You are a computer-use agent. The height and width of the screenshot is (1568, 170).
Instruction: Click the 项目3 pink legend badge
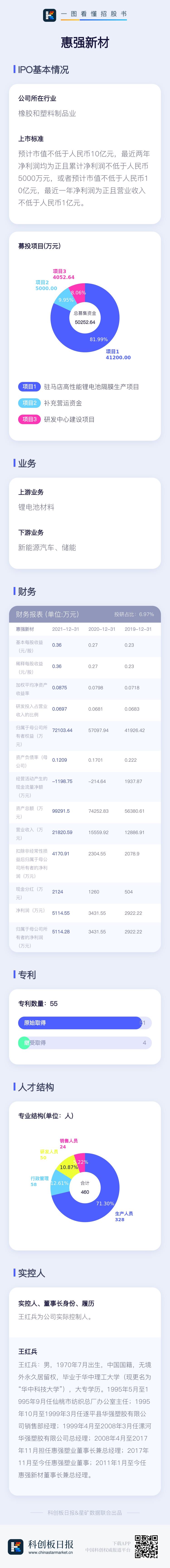[x=29, y=419]
